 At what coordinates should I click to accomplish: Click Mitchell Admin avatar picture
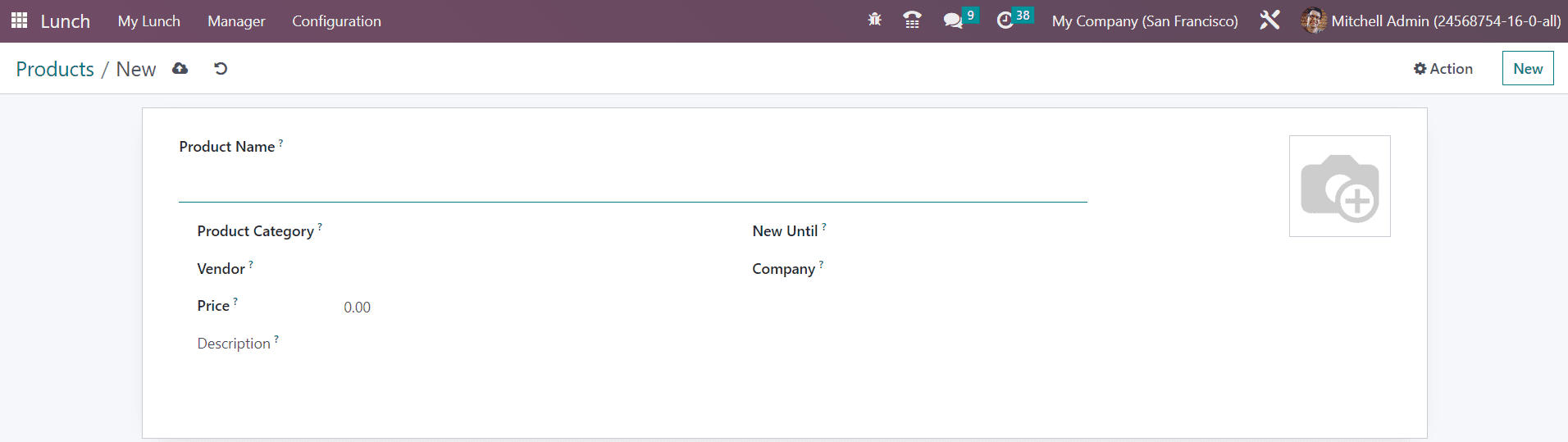click(x=1314, y=21)
